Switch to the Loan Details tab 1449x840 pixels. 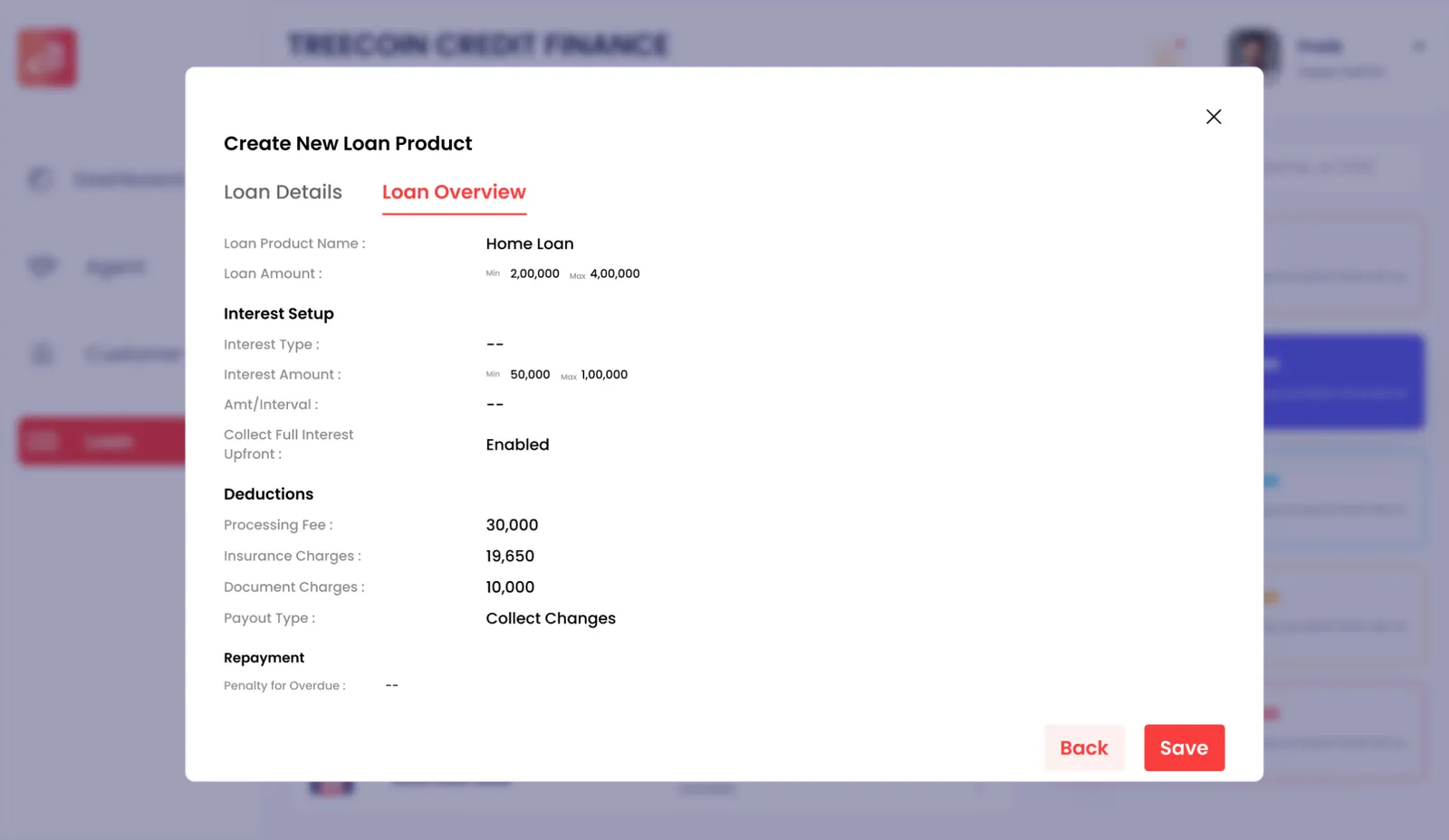283,192
